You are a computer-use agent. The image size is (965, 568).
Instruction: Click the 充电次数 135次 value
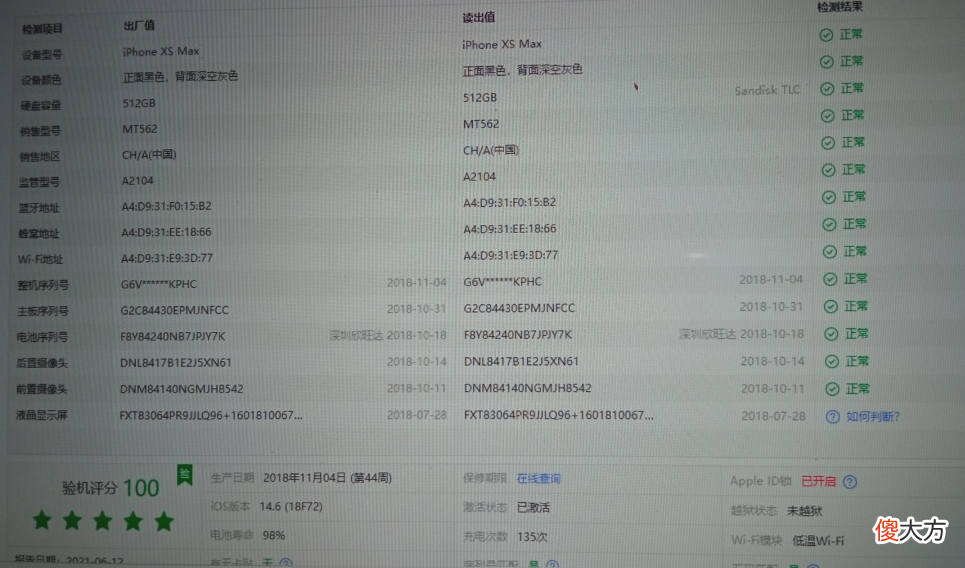pos(532,537)
